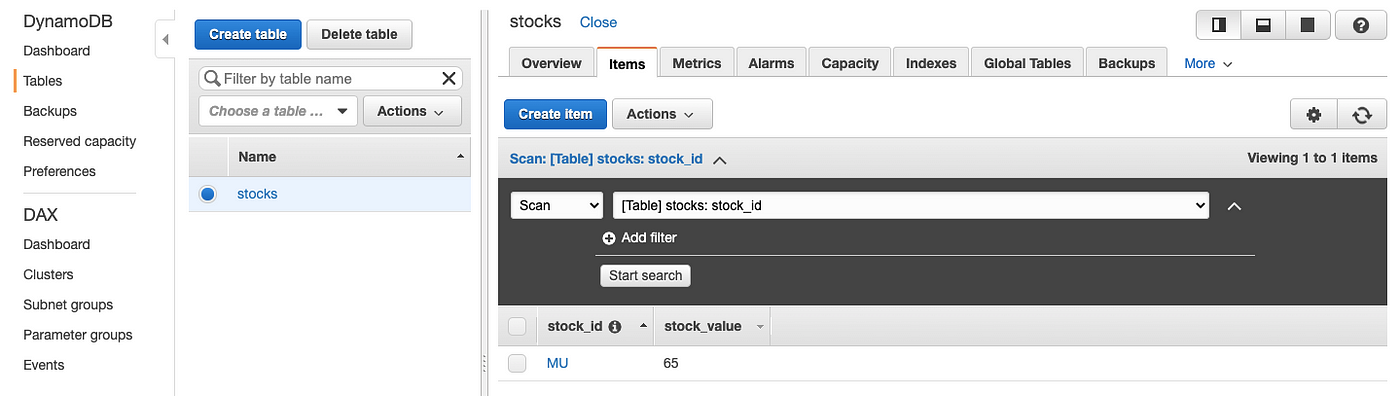
Task: Collapse the left navigation sidebar arrow
Action: click(166, 39)
